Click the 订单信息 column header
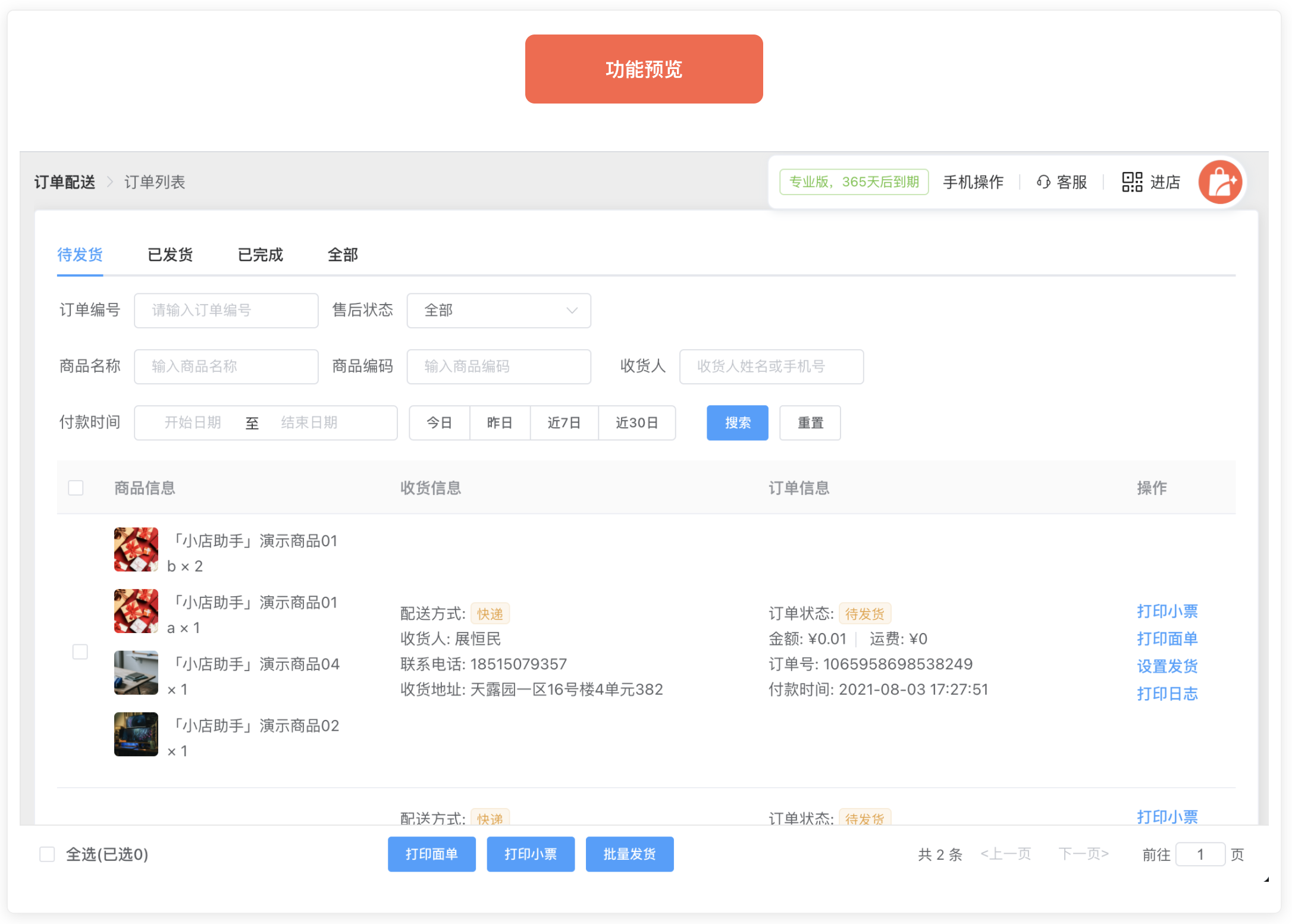 799,488
